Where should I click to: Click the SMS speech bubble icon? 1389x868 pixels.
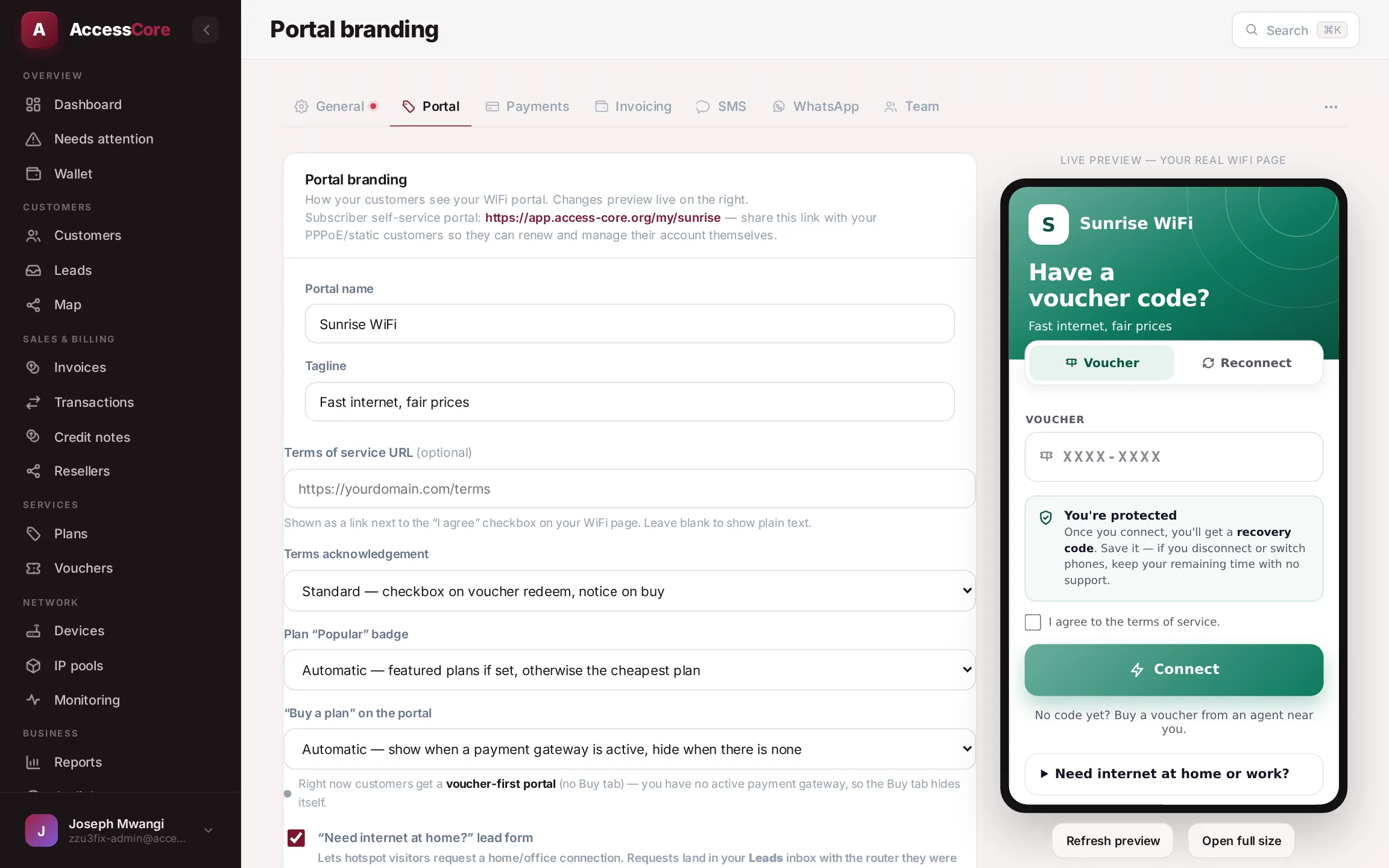pos(702,107)
